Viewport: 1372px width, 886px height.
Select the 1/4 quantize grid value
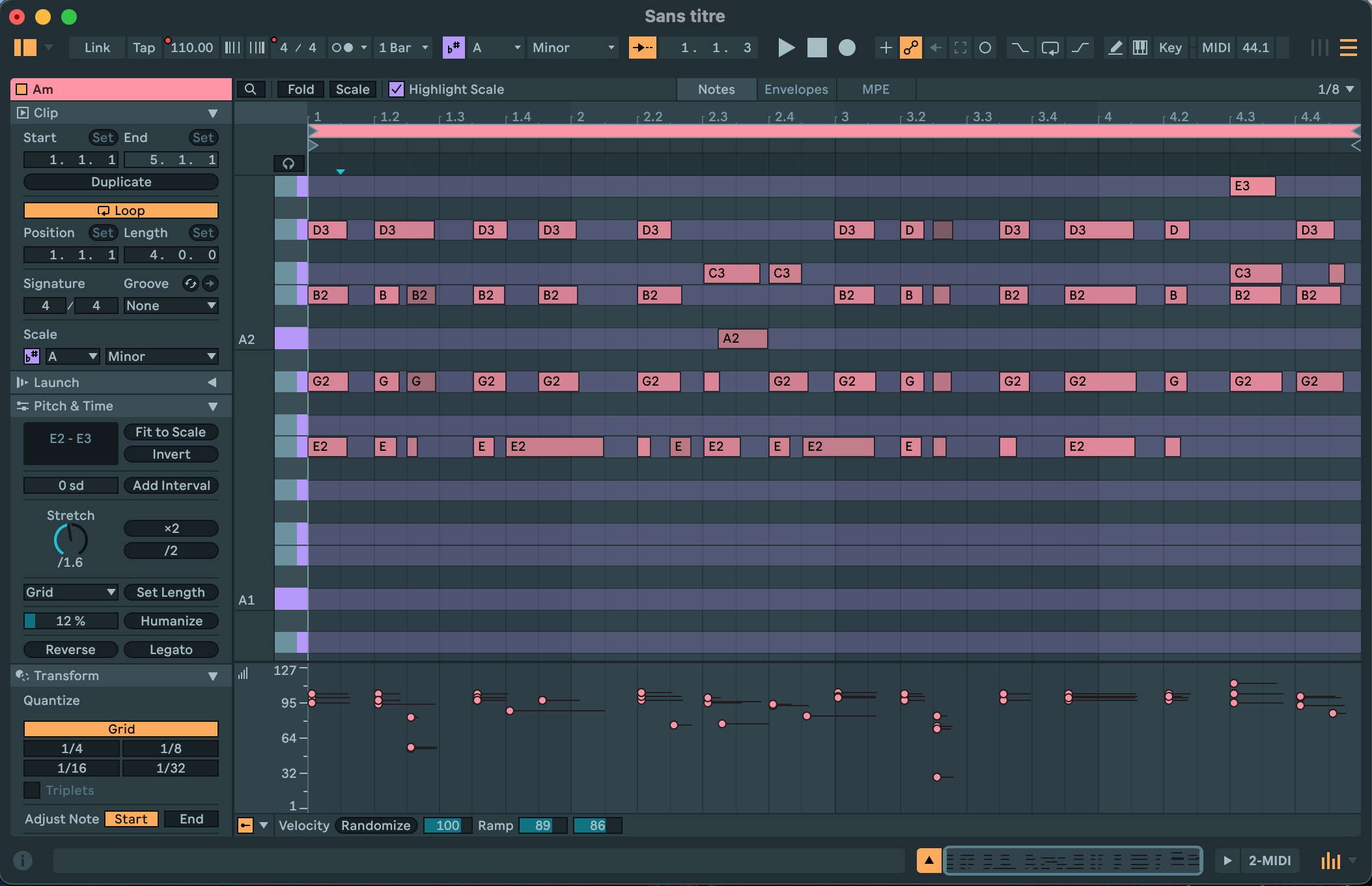72,749
